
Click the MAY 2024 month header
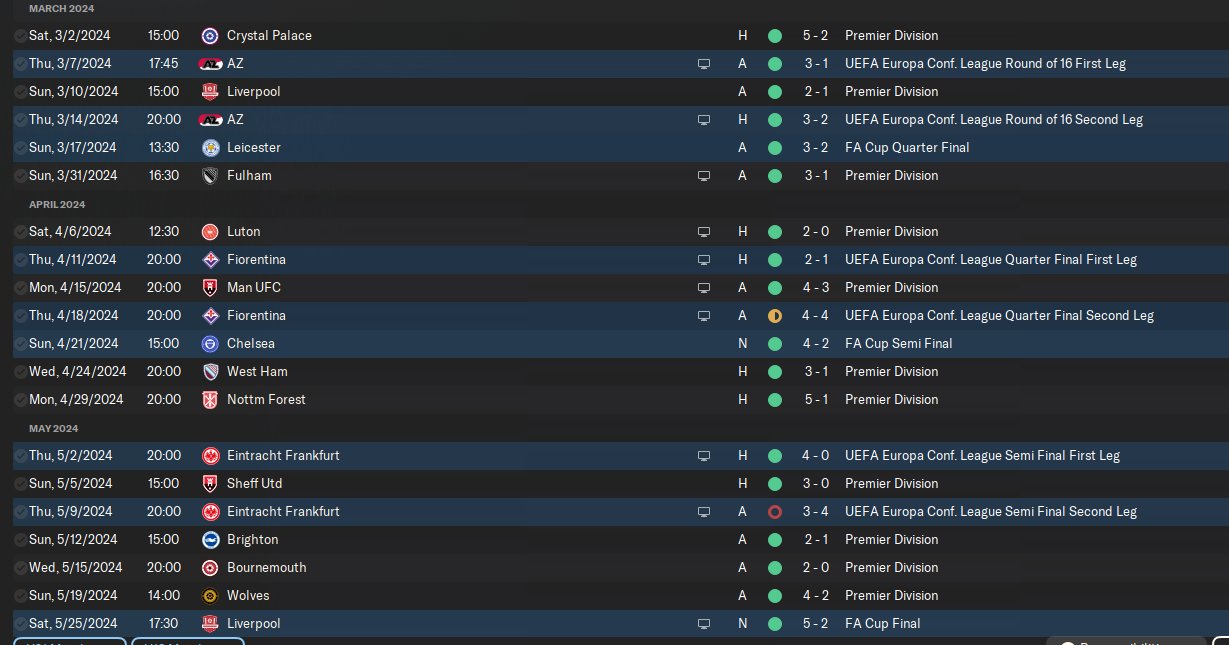(53, 428)
